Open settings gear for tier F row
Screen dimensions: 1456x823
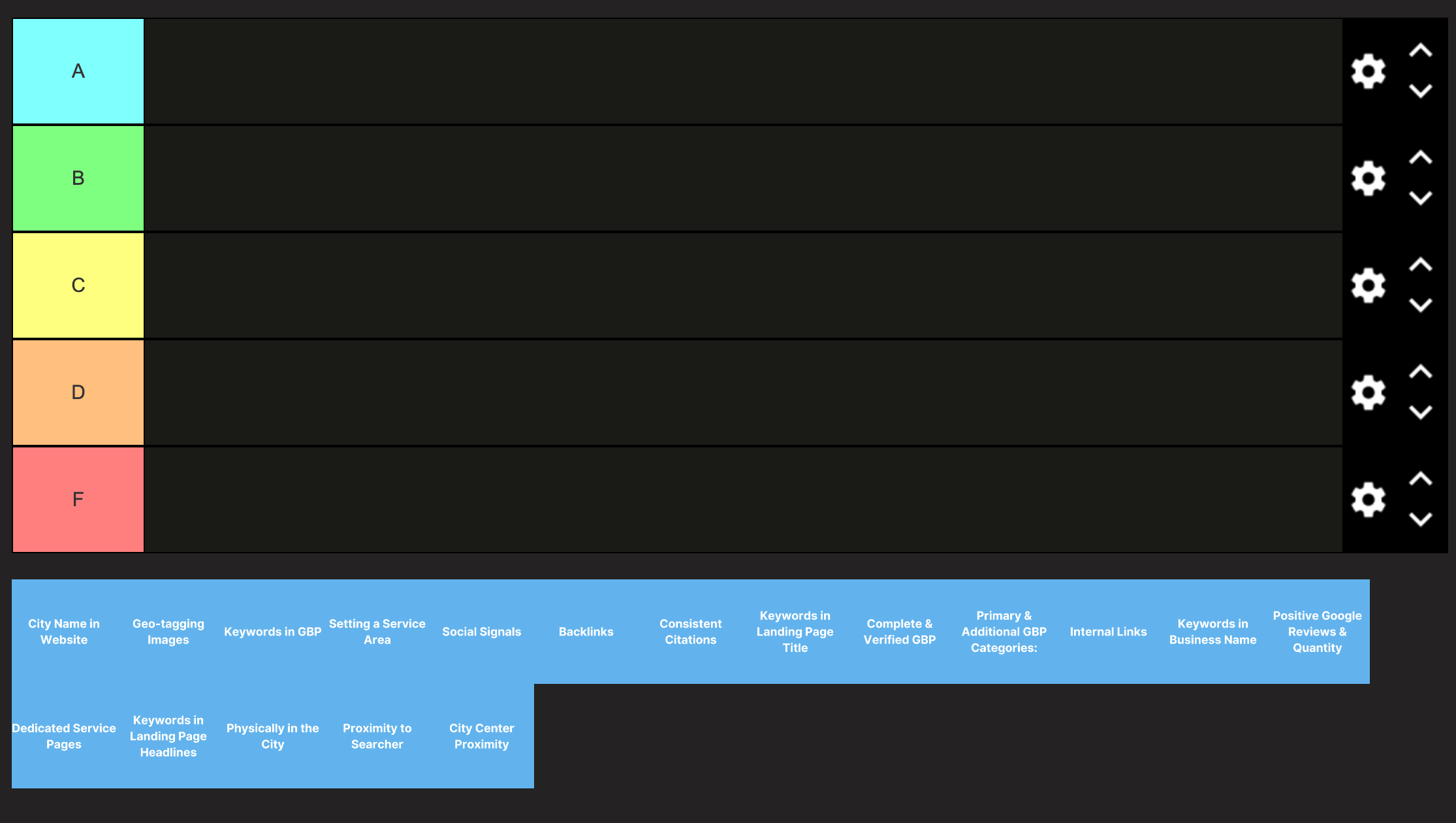click(x=1368, y=500)
